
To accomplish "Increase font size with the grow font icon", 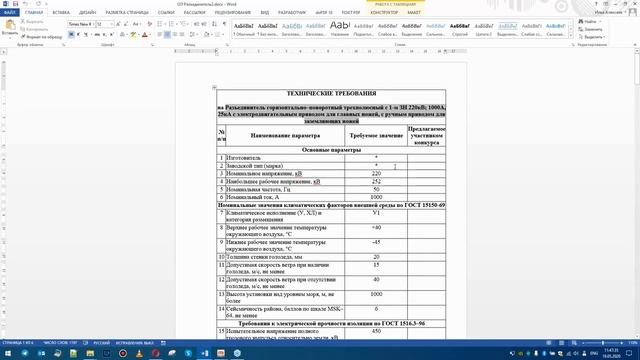I will 118,24.
